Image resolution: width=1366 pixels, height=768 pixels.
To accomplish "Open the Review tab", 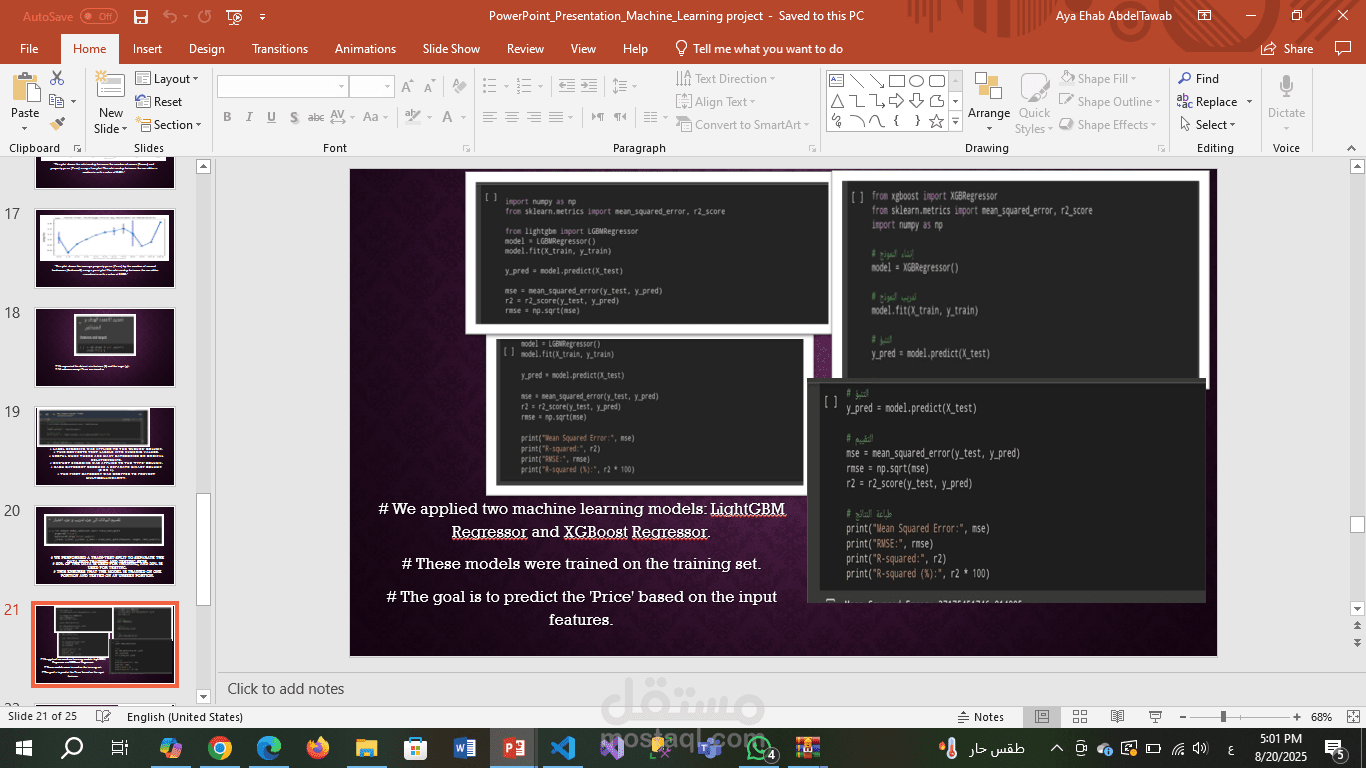I will coord(525,48).
